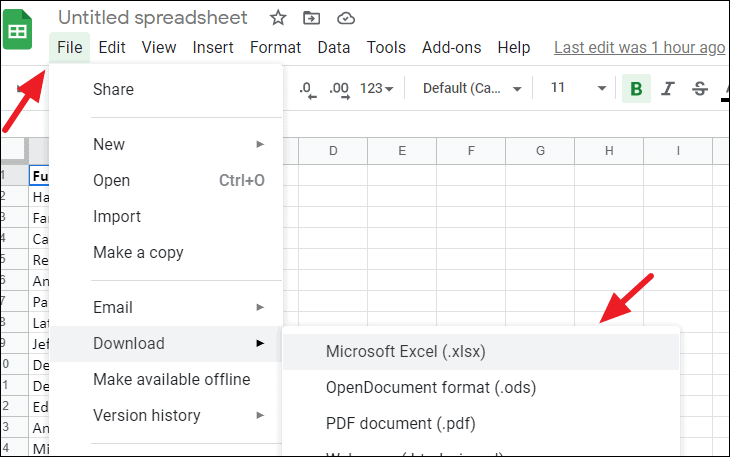The width and height of the screenshot is (730, 457).
Task: Select column G header
Action: 539,151
